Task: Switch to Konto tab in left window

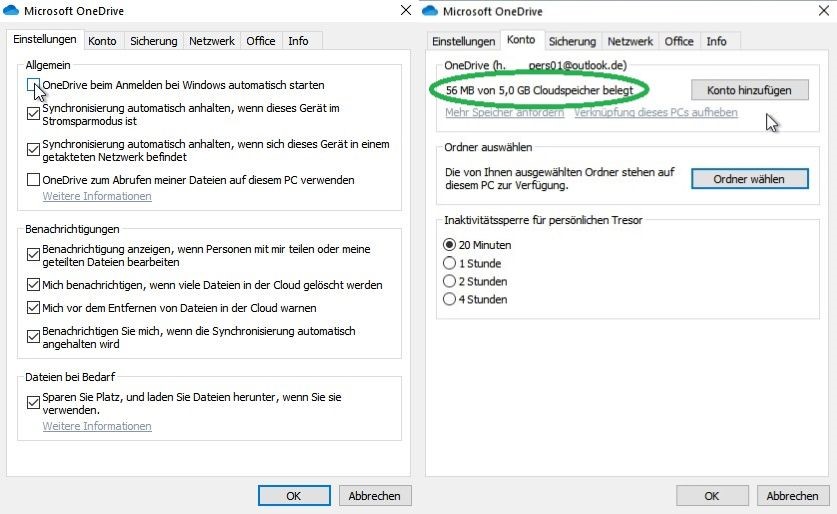Action: click(102, 41)
